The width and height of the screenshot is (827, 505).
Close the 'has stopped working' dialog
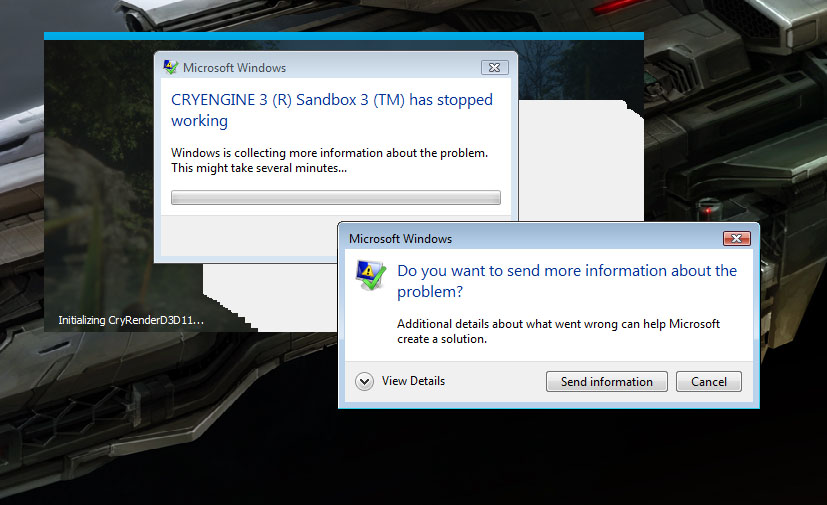coord(494,68)
